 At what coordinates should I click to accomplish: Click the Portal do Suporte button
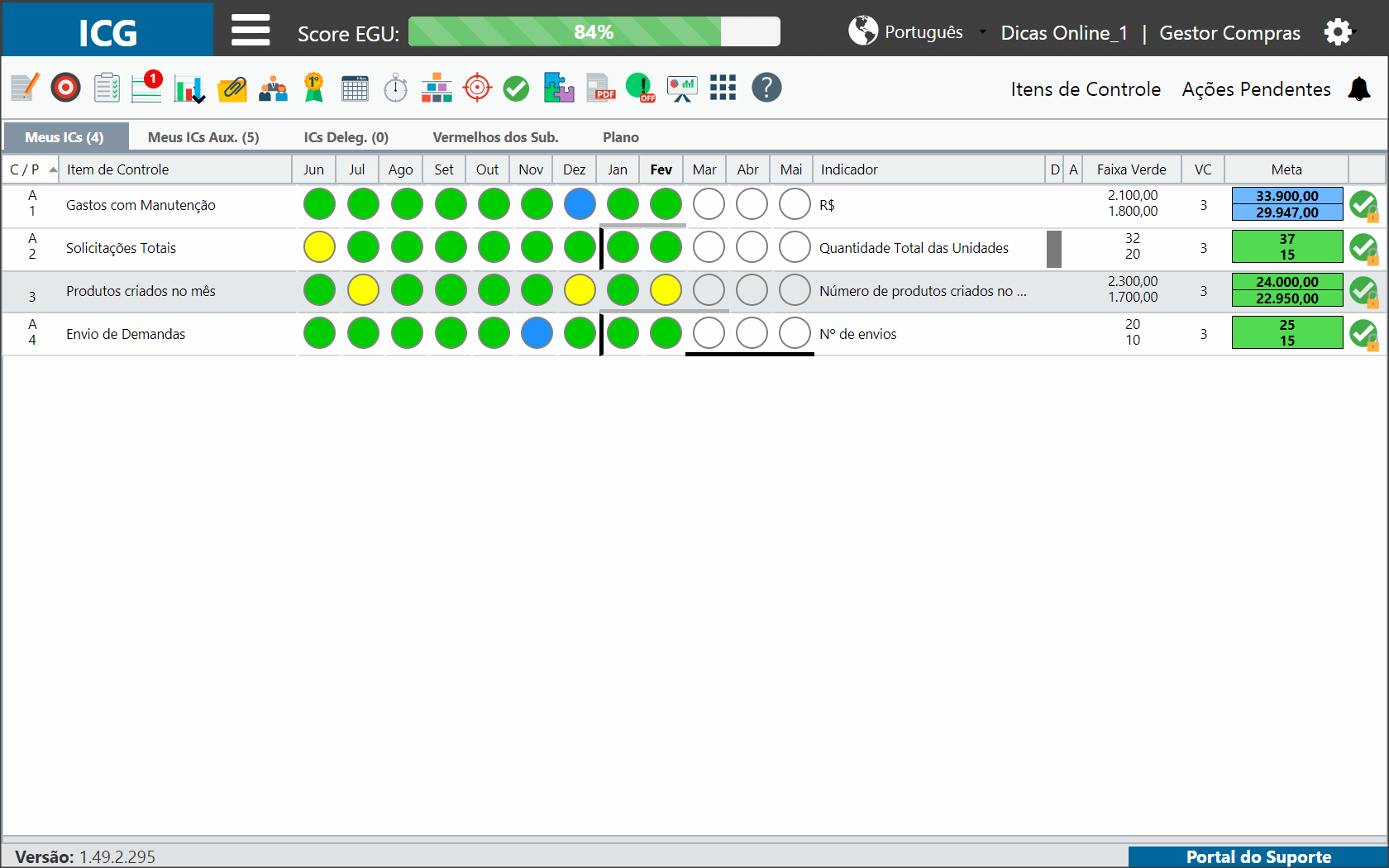pos(1258,856)
